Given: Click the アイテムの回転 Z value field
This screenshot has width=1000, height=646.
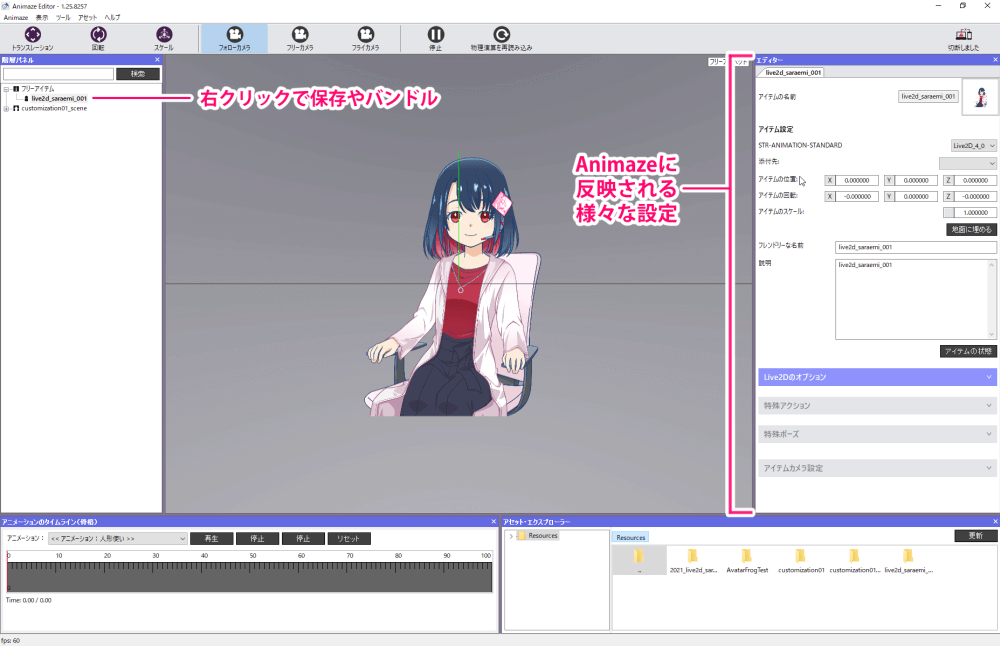Looking at the screenshot, I should 975,196.
